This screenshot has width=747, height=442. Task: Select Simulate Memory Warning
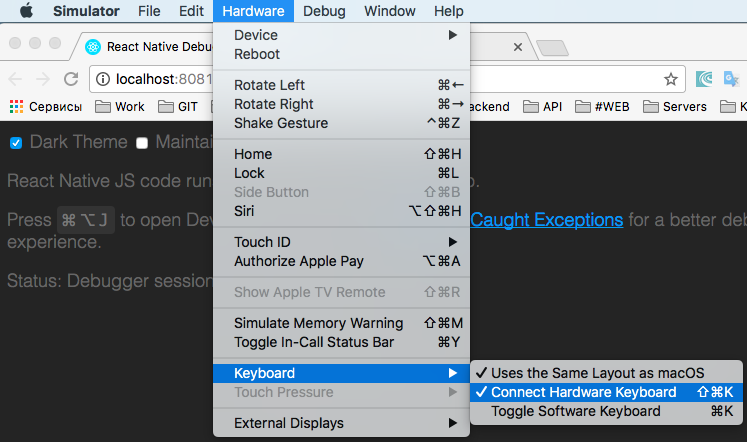341,323
